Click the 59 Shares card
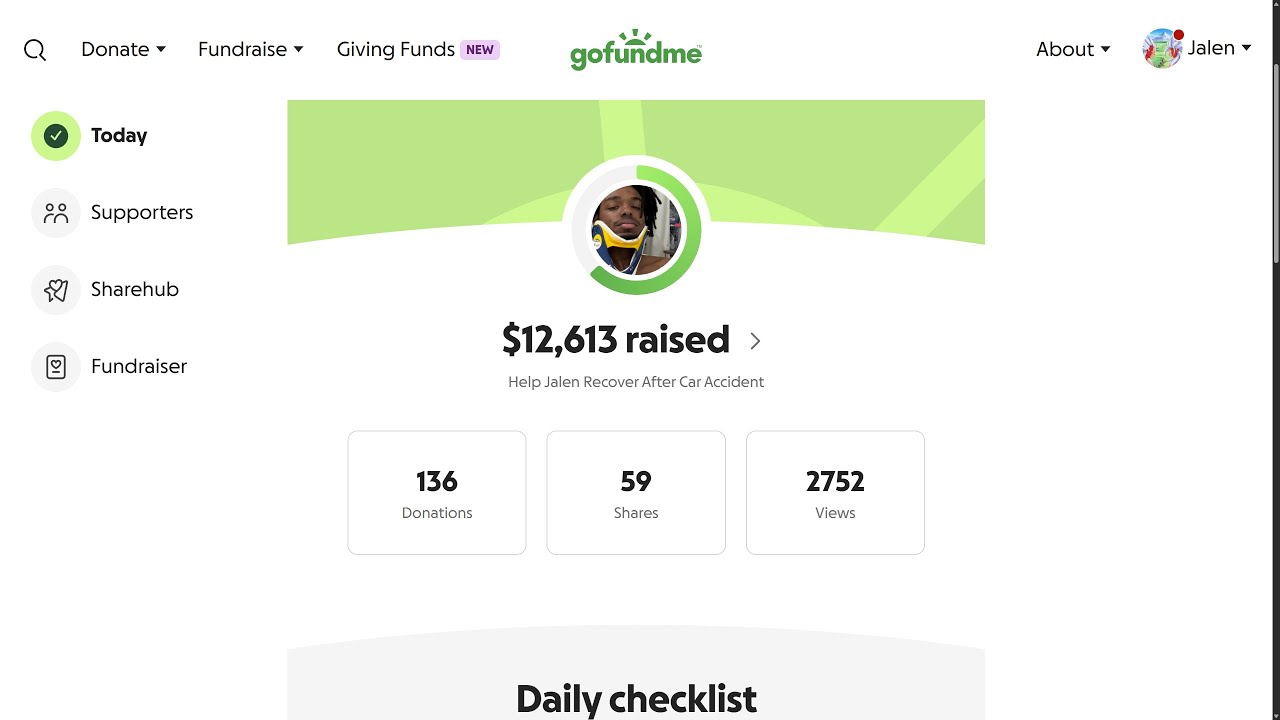This screenshot has width=1280, height=720. point(636,493)
